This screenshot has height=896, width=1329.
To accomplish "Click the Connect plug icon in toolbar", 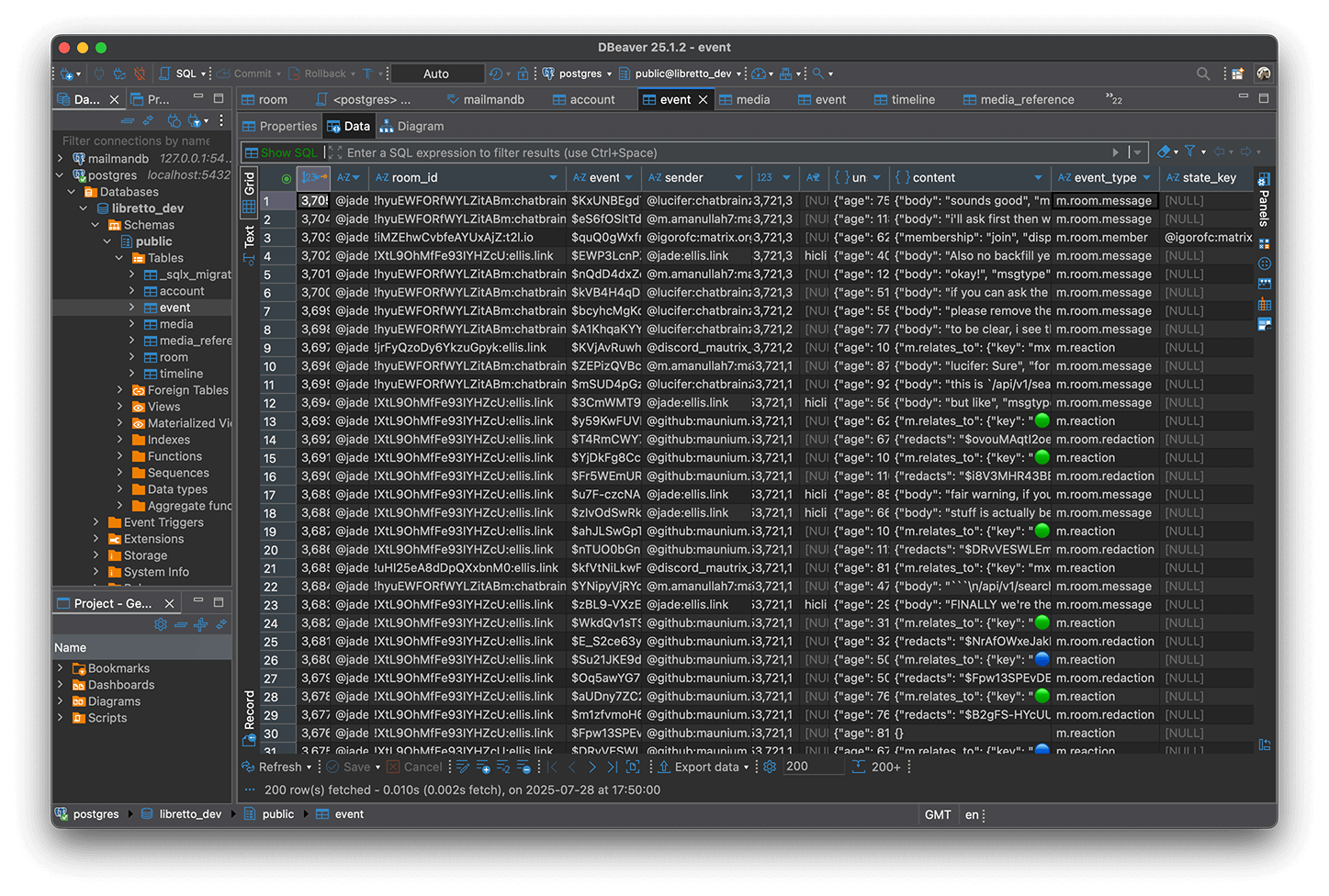I will [100, 74].
